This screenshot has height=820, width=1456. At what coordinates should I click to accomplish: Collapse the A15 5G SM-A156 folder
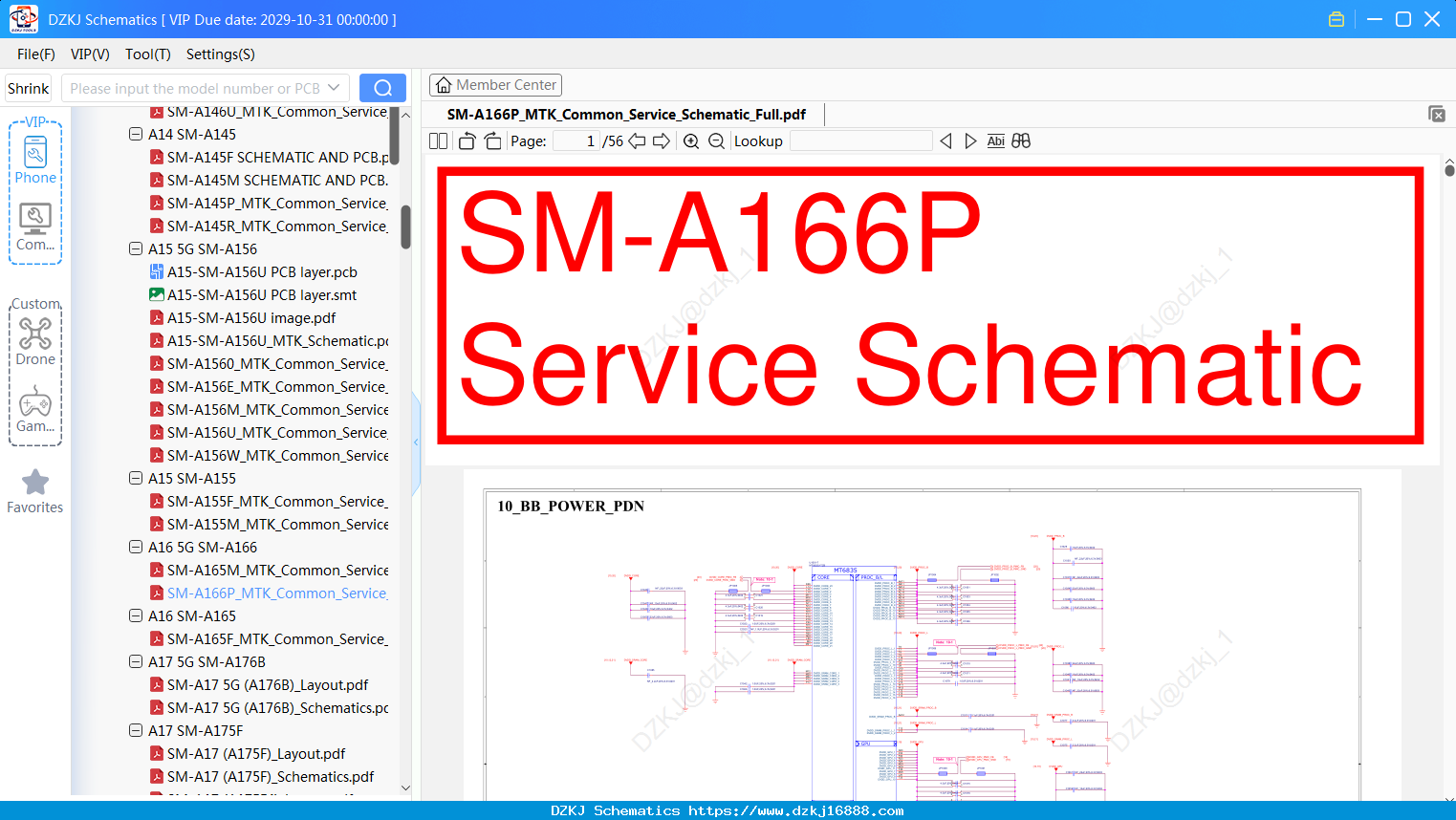click(x=136, y=249)
